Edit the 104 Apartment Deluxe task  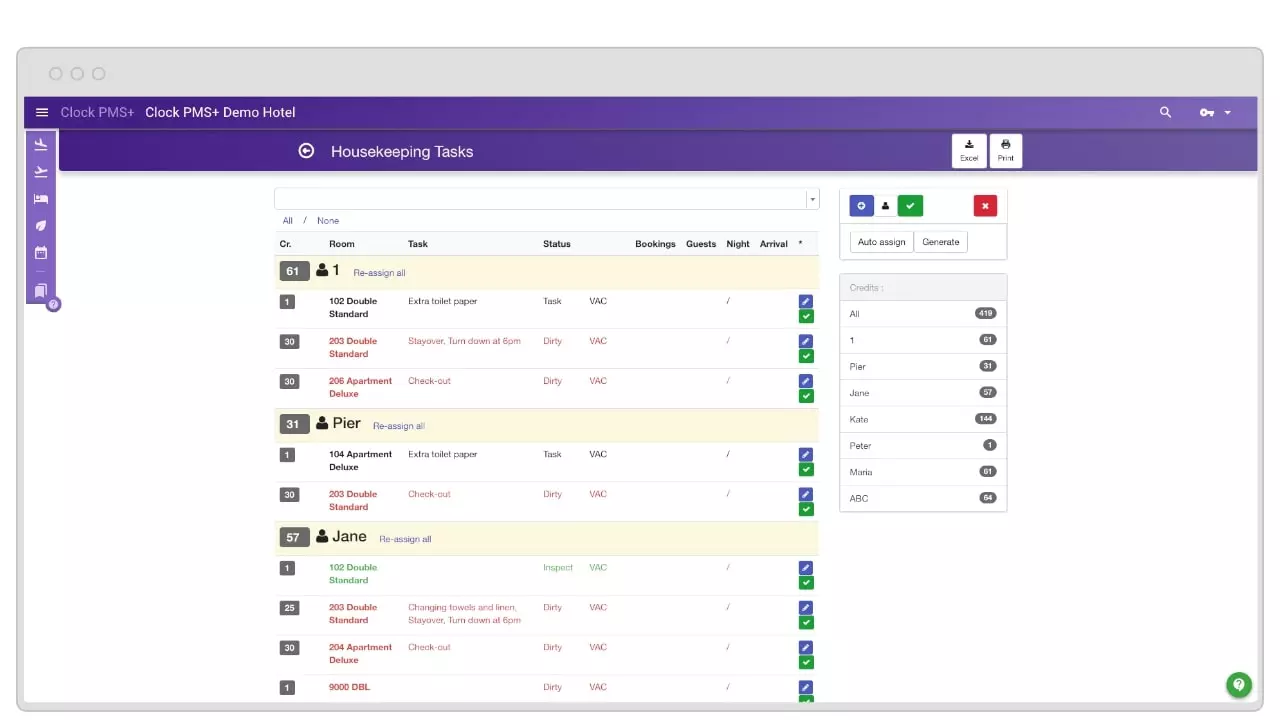coord(806,454)
